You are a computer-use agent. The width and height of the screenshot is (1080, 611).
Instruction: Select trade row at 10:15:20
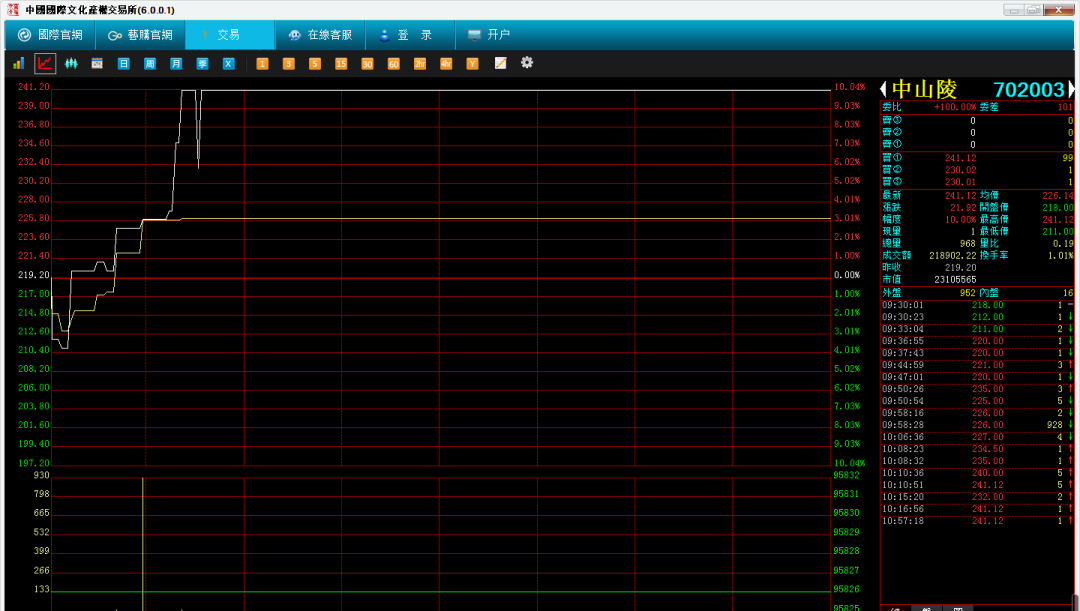(977, 497)
